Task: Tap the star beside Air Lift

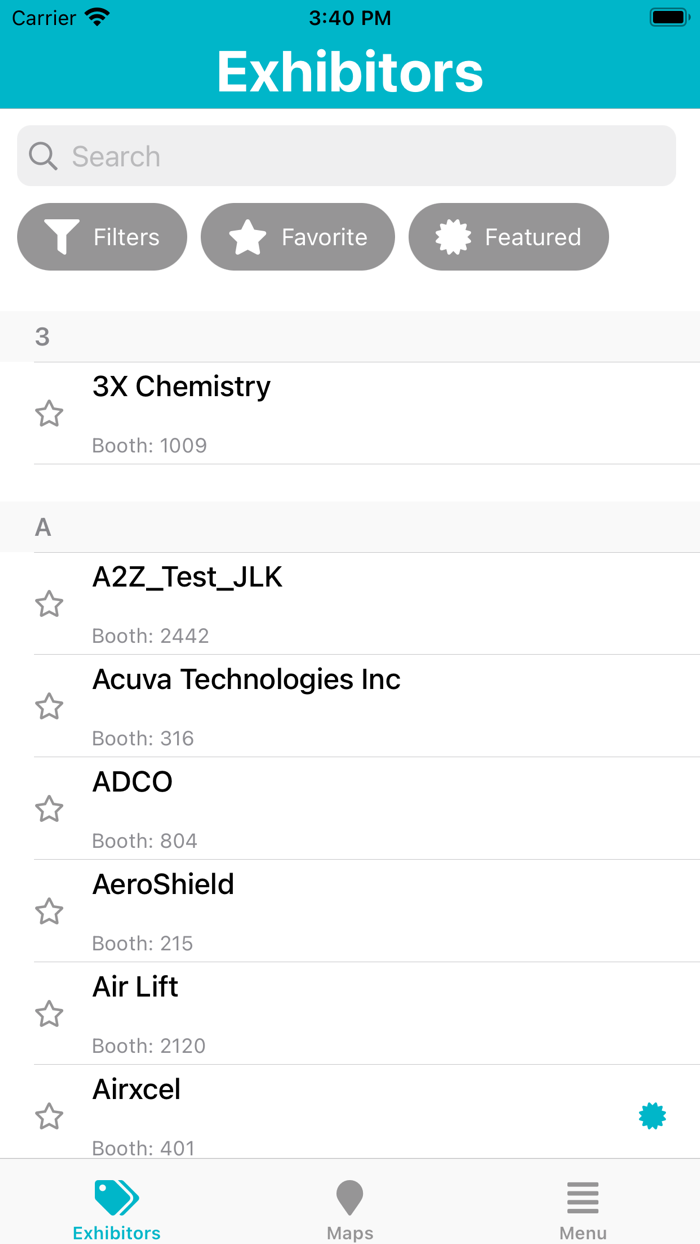Action: 49,1014
